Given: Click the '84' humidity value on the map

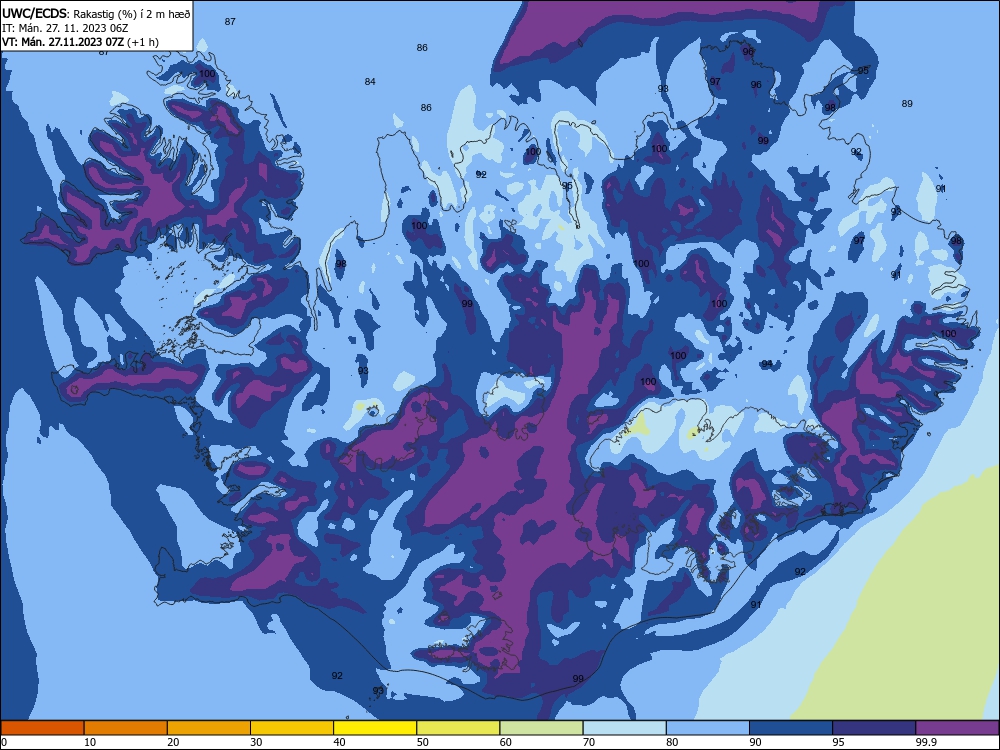Looking at the screenshot, I should click(x=370, y=82).
